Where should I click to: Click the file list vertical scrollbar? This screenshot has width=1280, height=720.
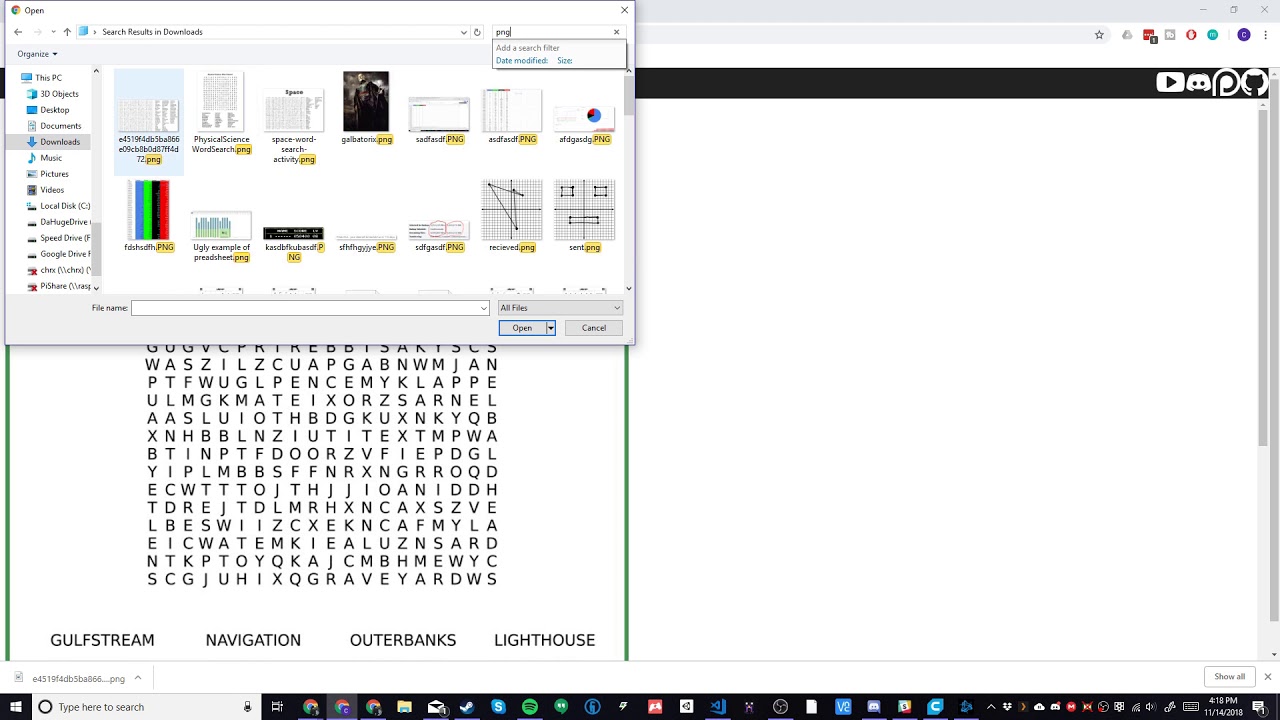click(x=628, y=180)
